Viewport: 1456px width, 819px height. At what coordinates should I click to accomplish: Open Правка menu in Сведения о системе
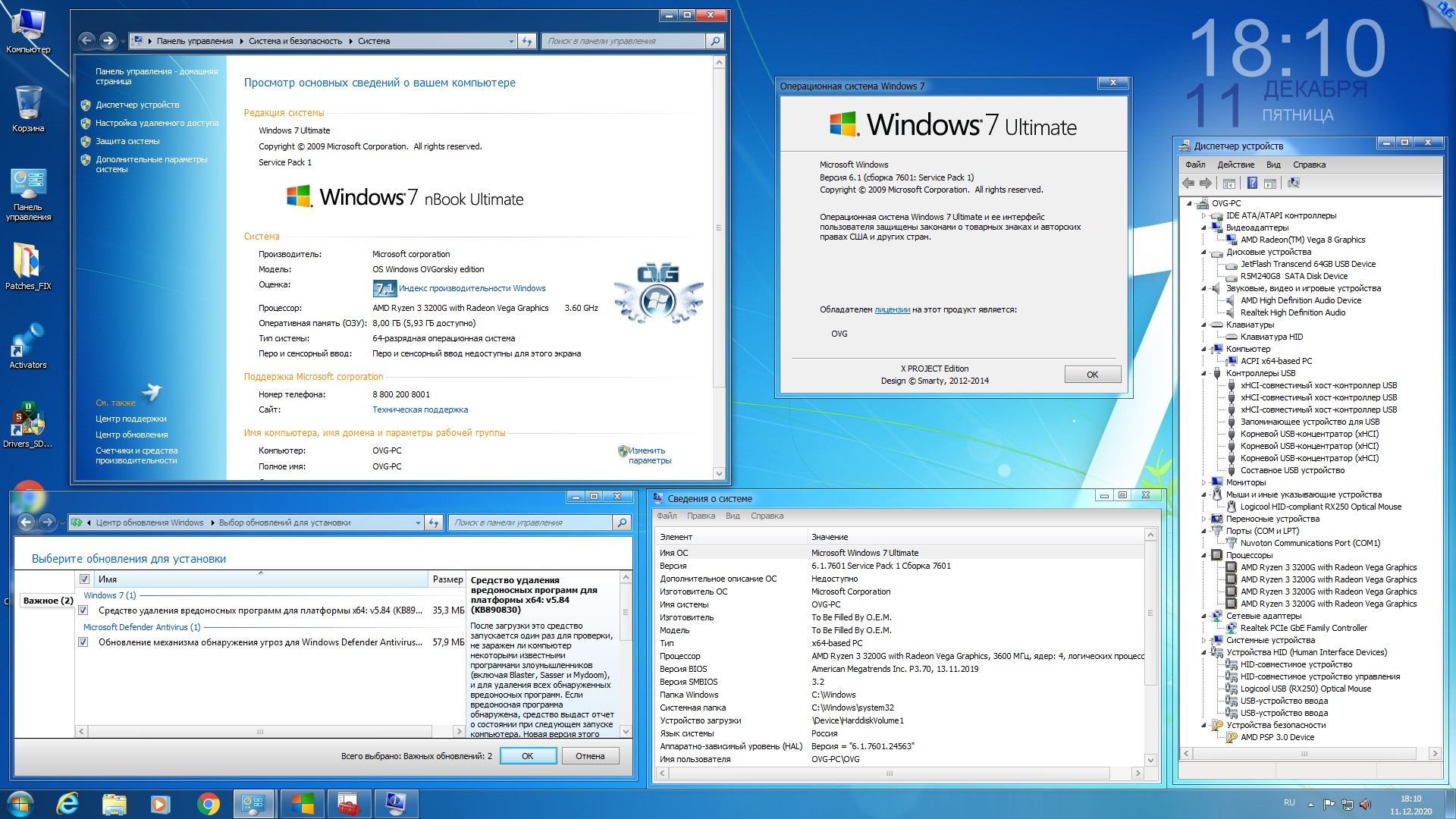coord(701,516)
